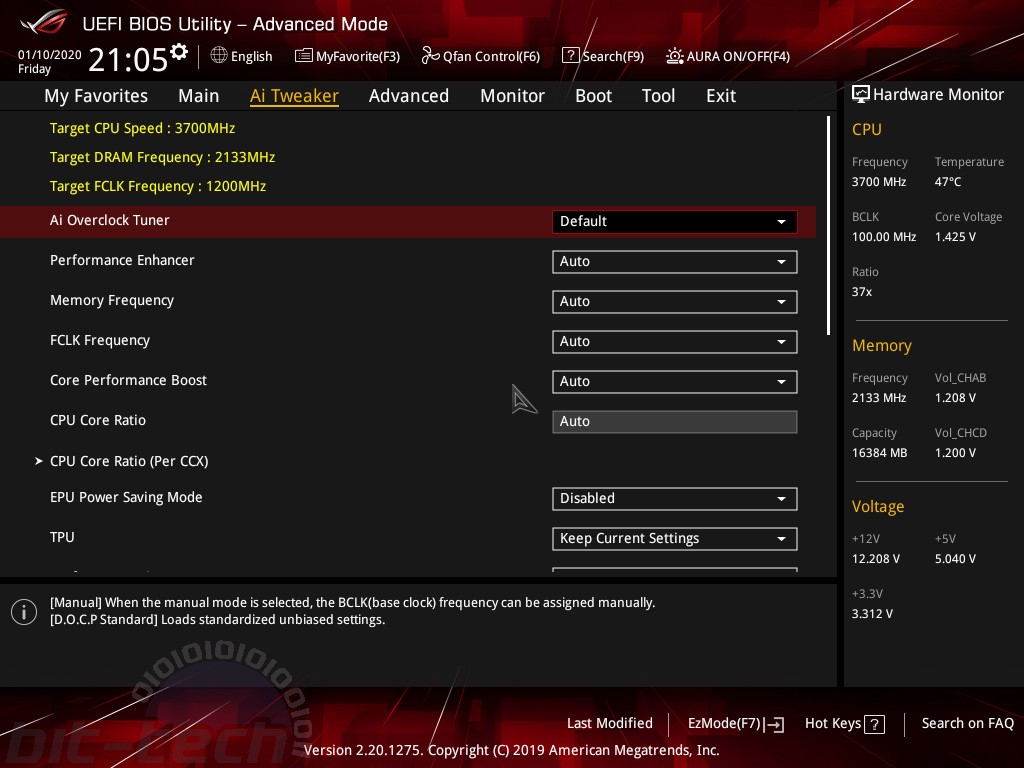Expand CPU Core Ratio (Per CCX) submenu
This screenshot has width=1024, height=768.
(x=129, y=461)
